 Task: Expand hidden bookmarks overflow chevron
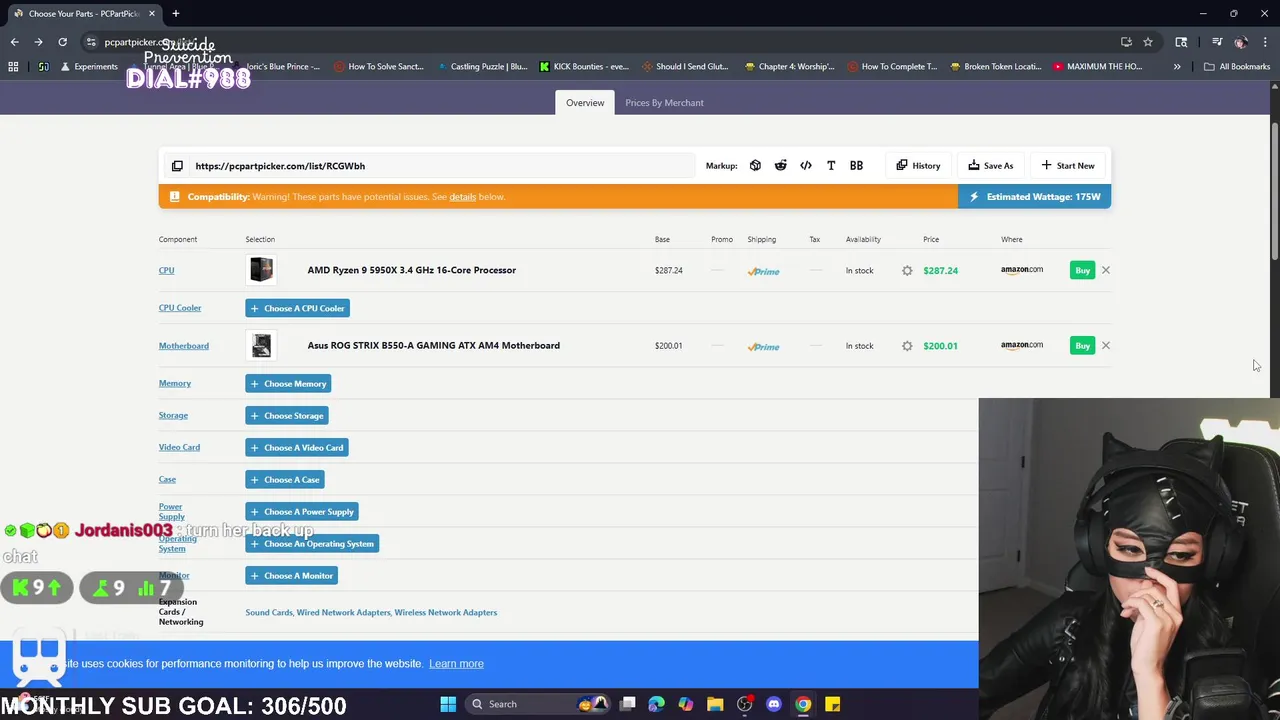[1177, 67]
